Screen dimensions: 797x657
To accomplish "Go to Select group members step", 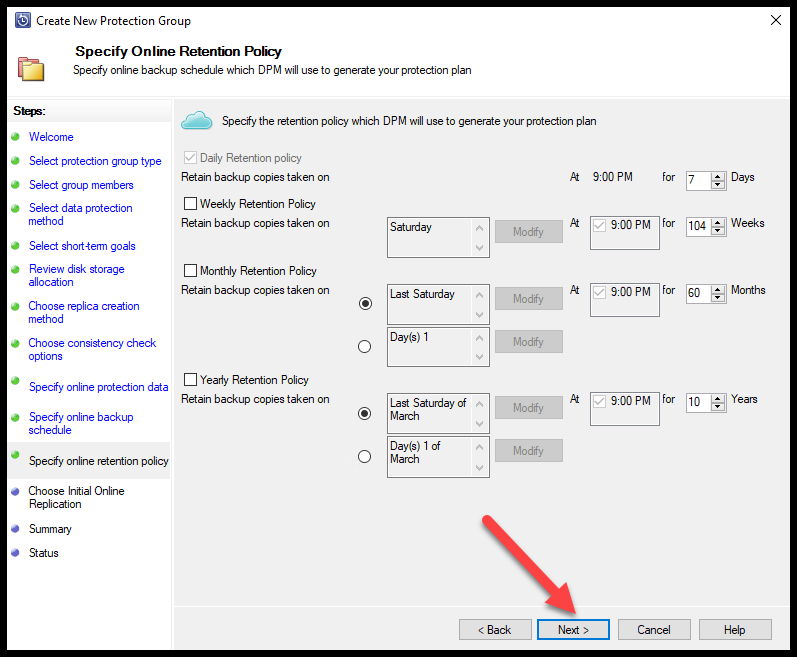I will pyautogui.click(x=81, y=185).
